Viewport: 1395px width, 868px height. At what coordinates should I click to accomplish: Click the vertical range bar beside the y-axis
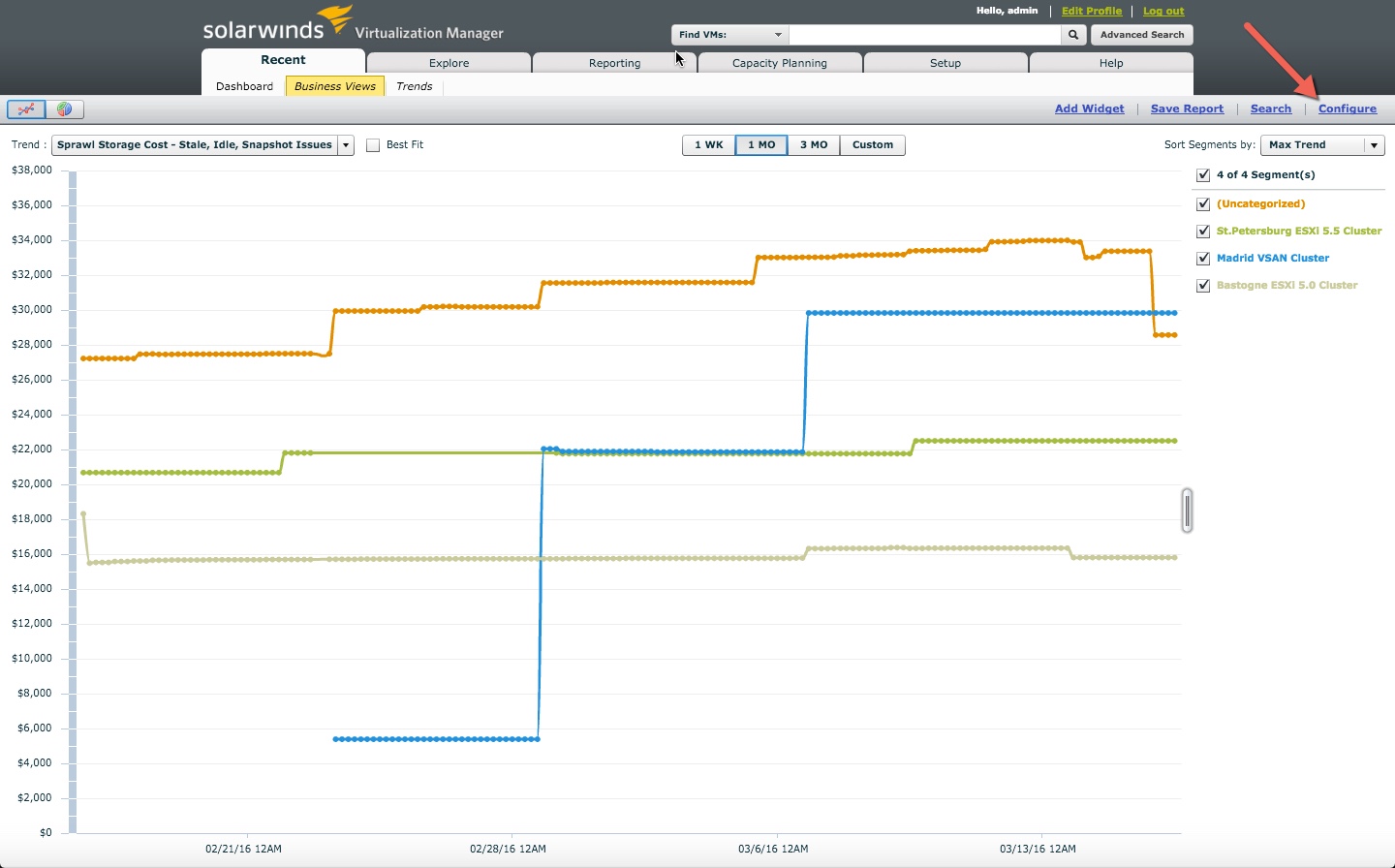(x=73, y=502)
